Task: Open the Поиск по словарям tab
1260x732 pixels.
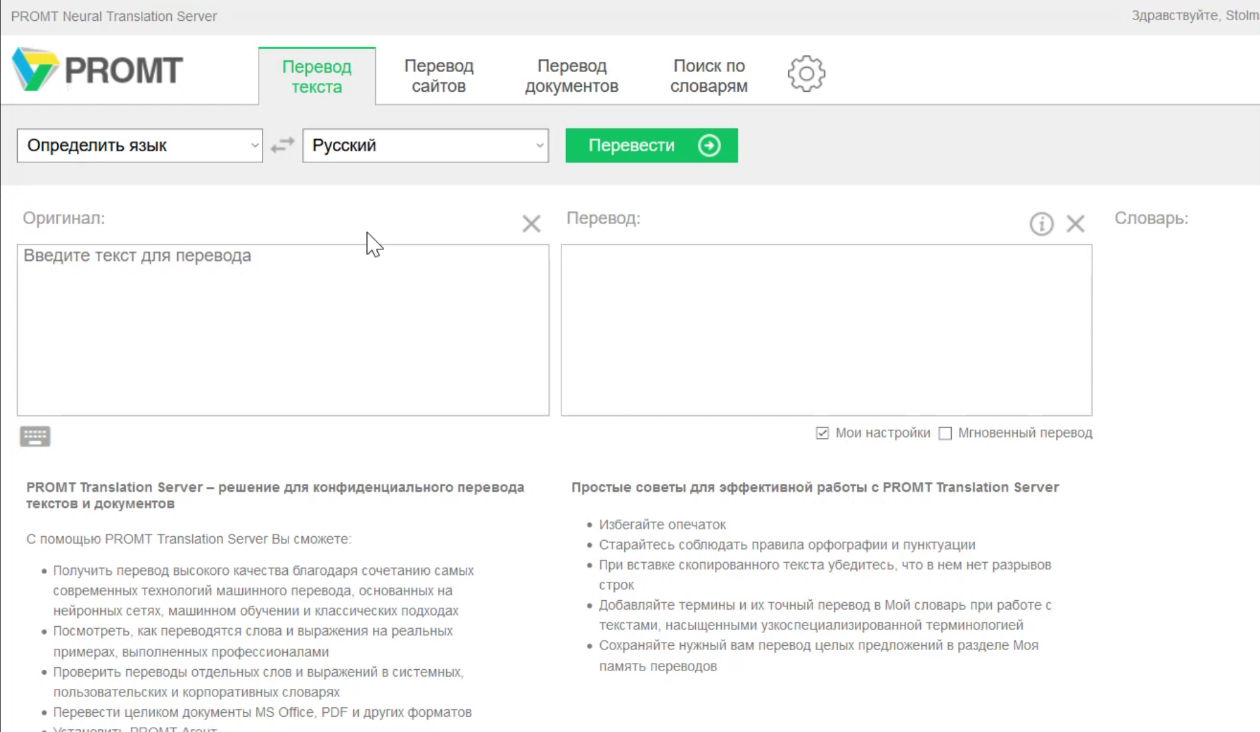Action: [709, 76]
